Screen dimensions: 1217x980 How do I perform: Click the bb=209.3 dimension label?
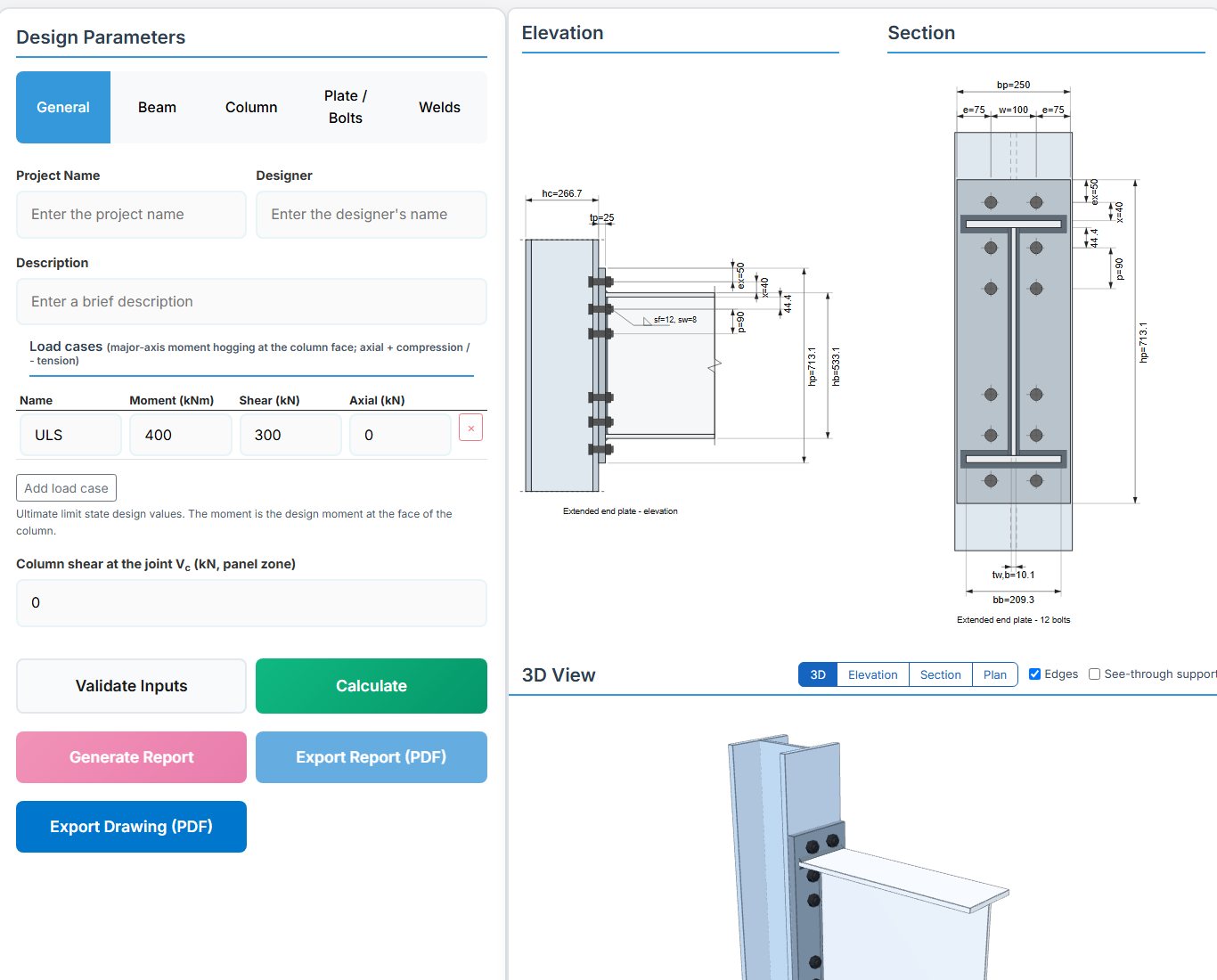tap(1013, 600)
